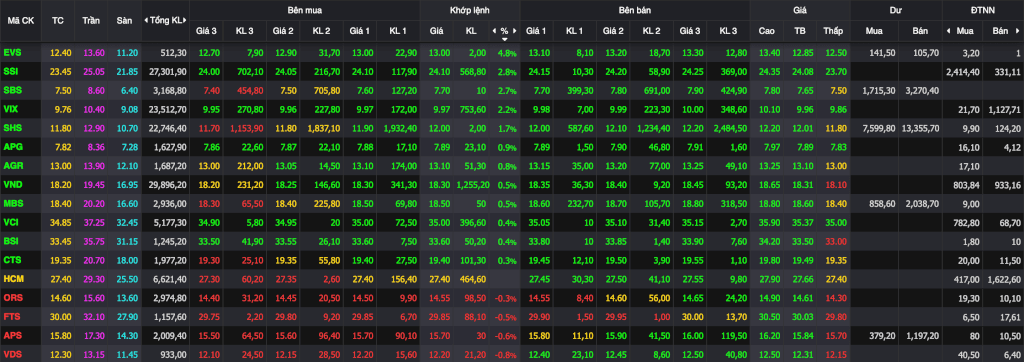Image resolution: width=1024 pixels, height=362 pixels.
Task: Toggle sort triangle under % header
Action: [505, 39]
